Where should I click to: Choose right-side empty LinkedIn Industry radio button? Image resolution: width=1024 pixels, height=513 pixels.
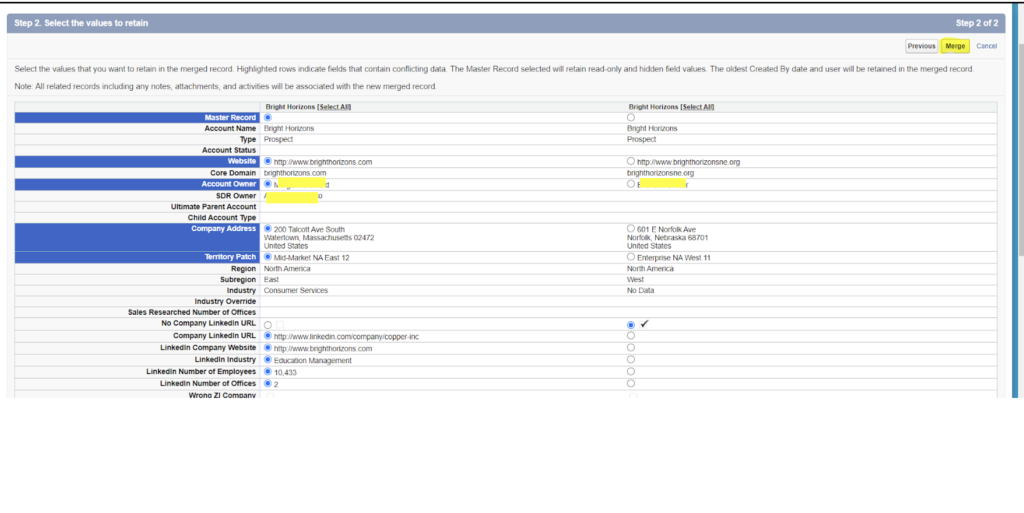[x=630, y=360]
